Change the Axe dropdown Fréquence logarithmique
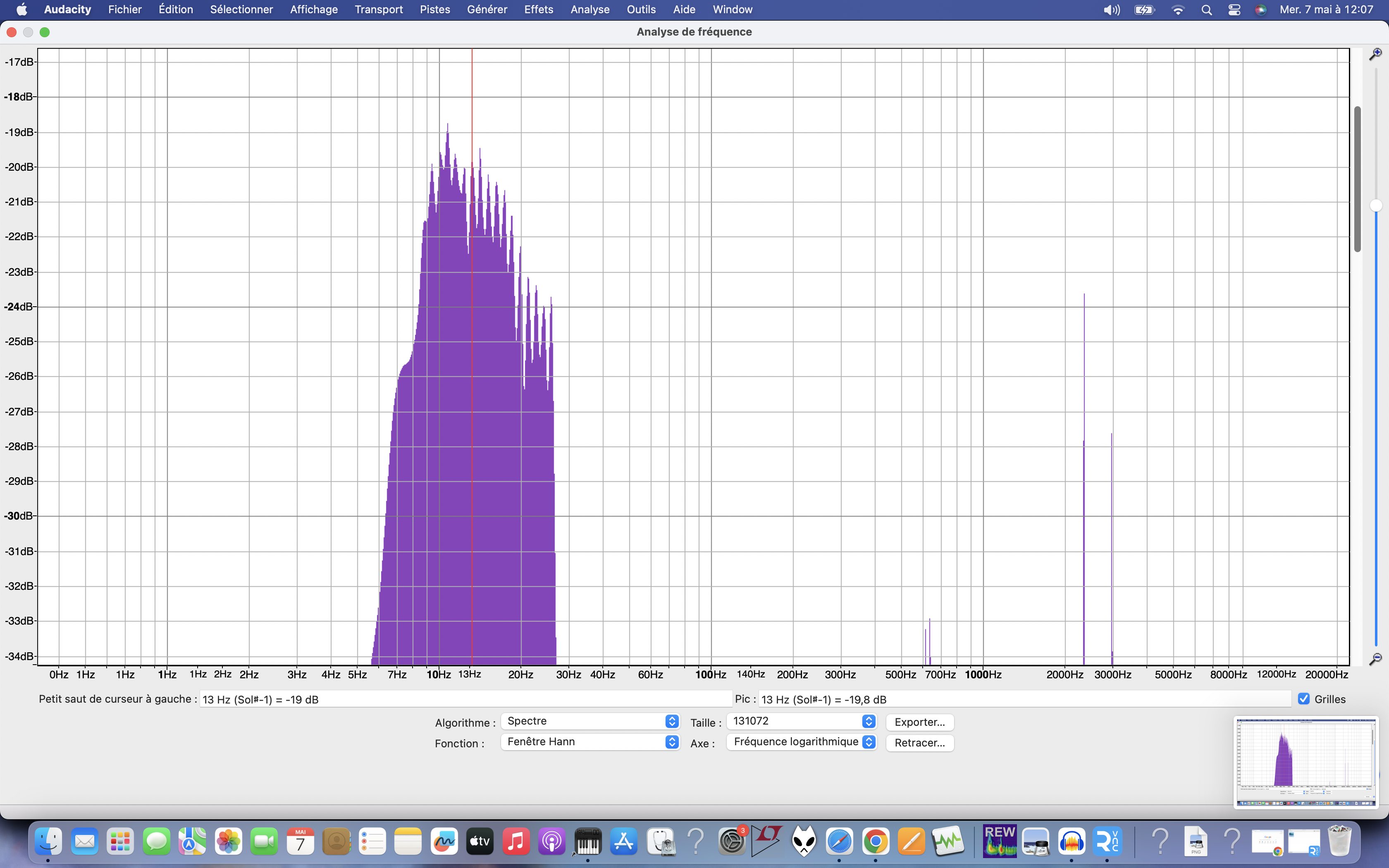The width and height of the screenshot is (1389, 868). click(x=801, y=742)
